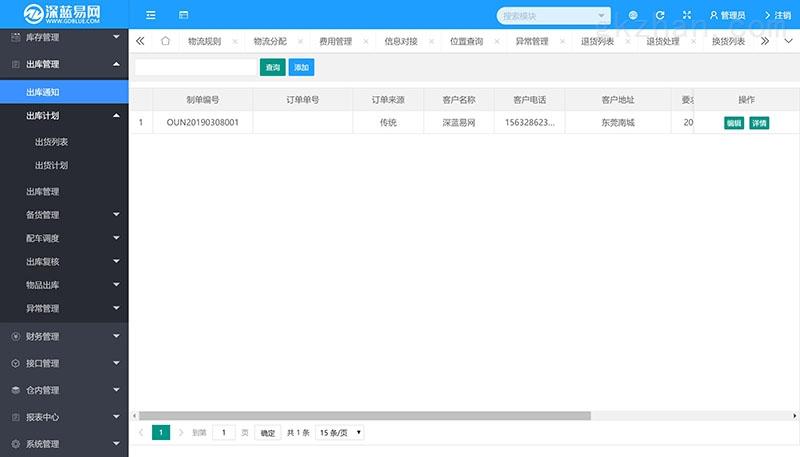Viewport: 800px width, 457px height.
Task: Select 出库通知 in the sidebar
Action: click(x=64, y=92)
